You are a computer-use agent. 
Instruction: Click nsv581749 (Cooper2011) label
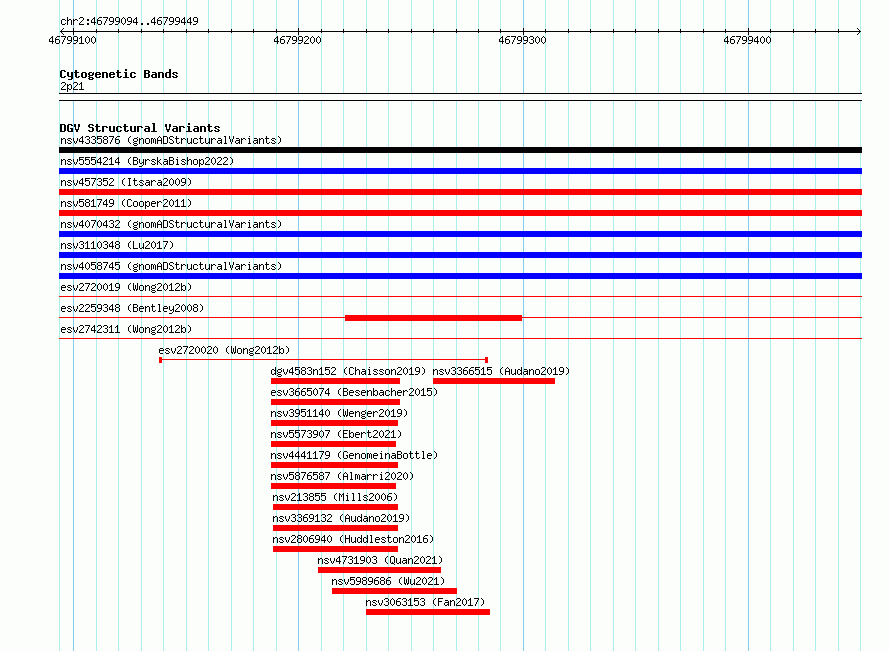click(x=126, y=203)
